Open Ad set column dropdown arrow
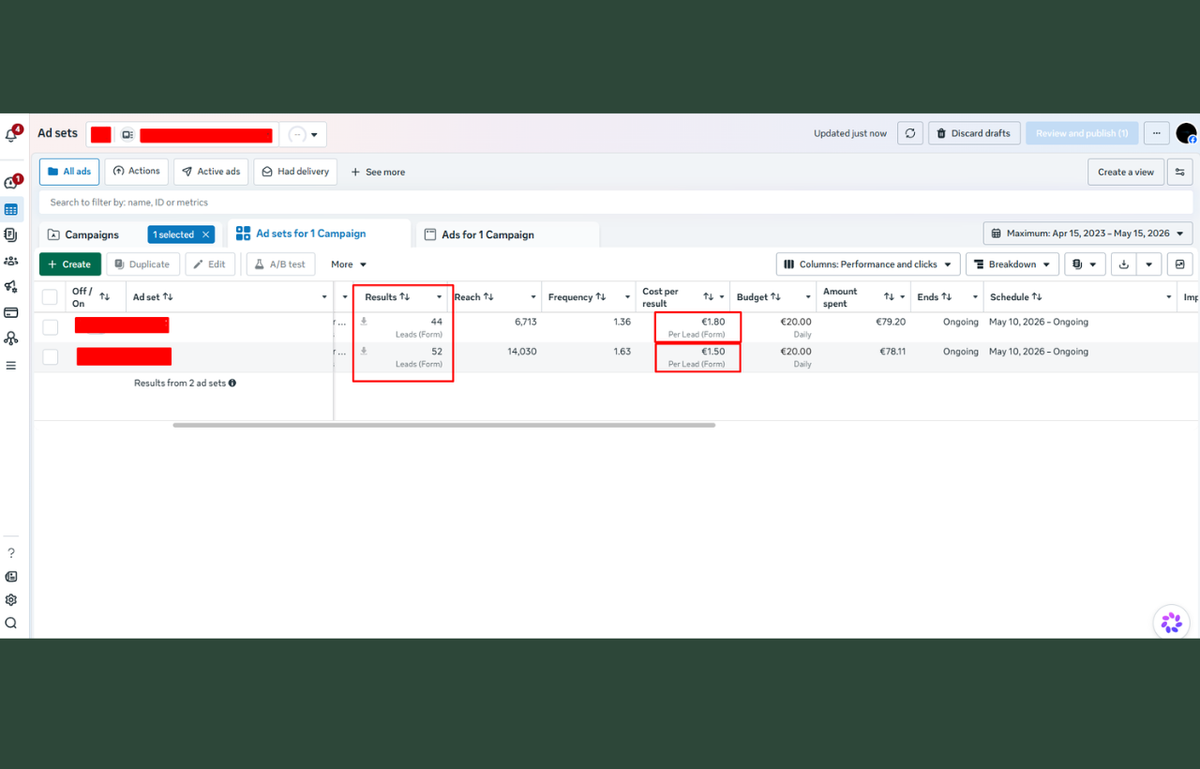 pos(324,297)
